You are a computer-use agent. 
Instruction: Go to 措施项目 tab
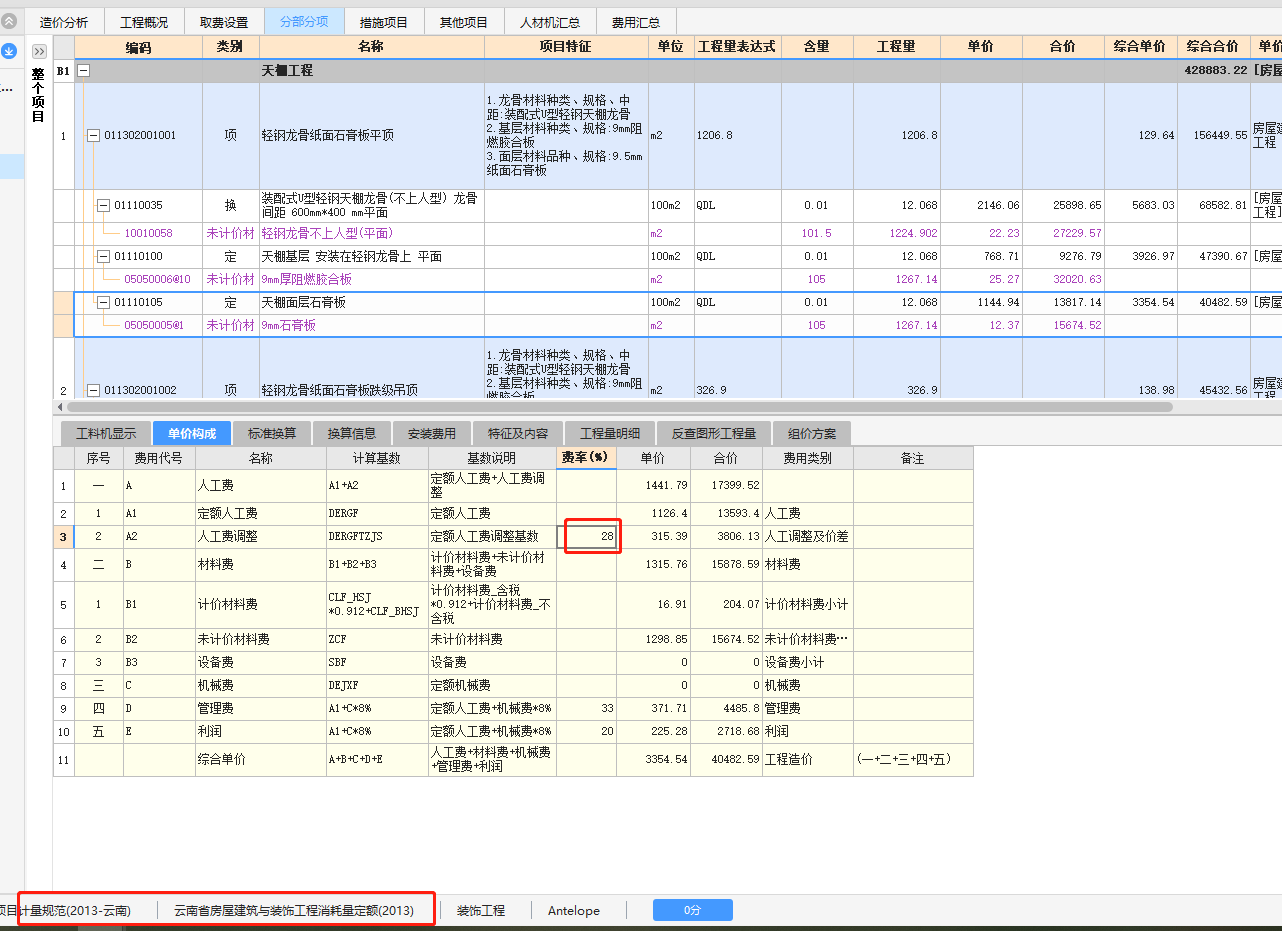click(384, 22)
